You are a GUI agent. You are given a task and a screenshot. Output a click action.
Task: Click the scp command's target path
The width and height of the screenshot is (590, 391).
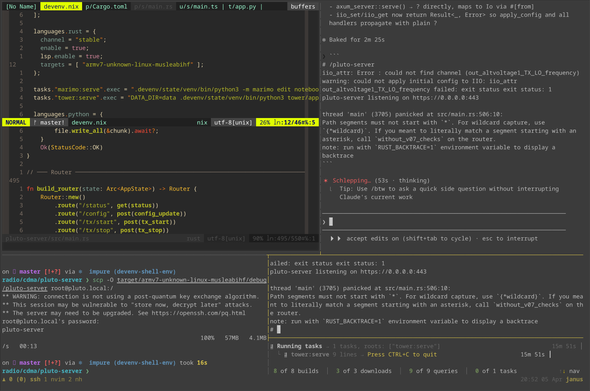click(x=192, y=280)
